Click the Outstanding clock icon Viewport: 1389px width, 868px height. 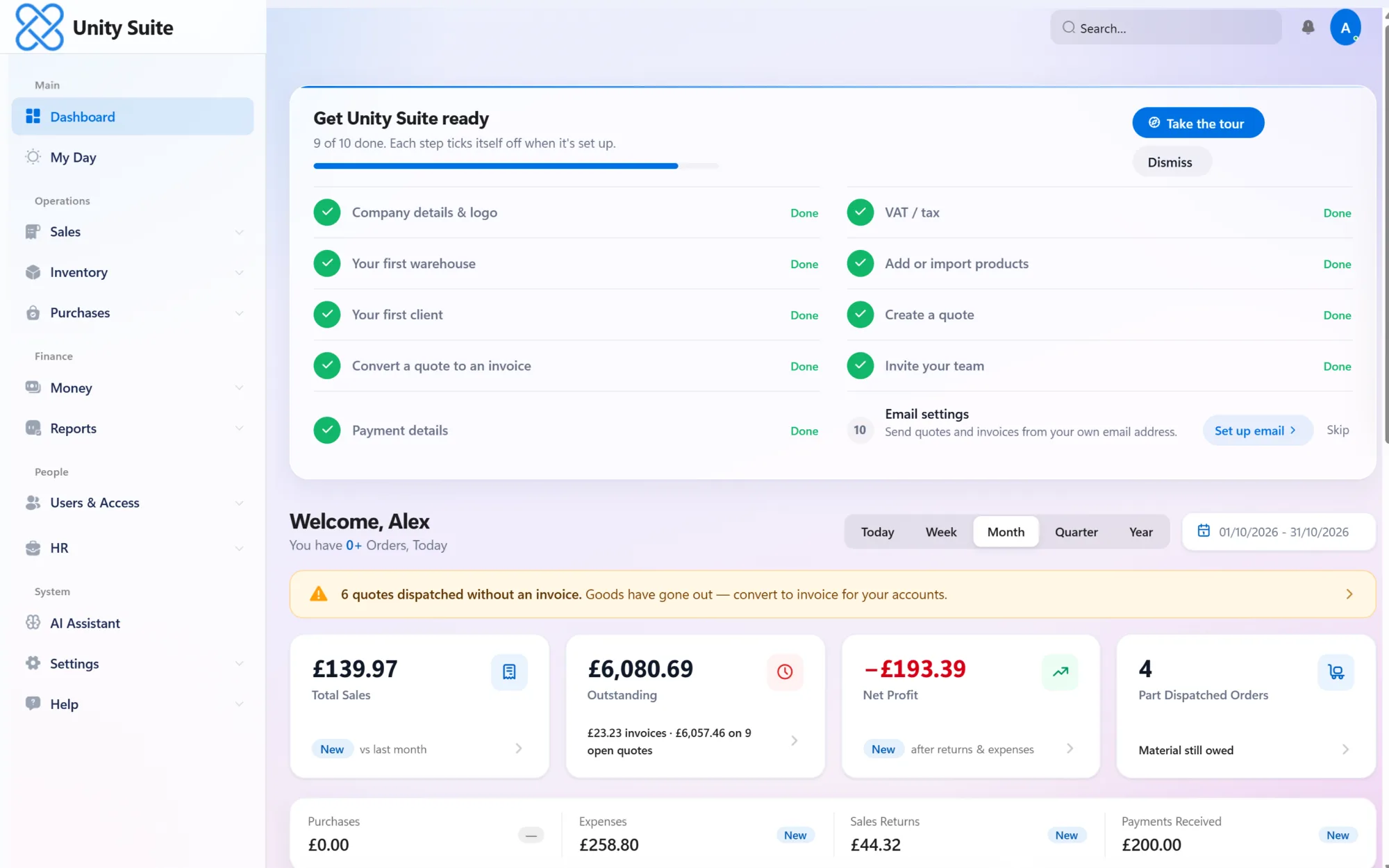point(785,671)
